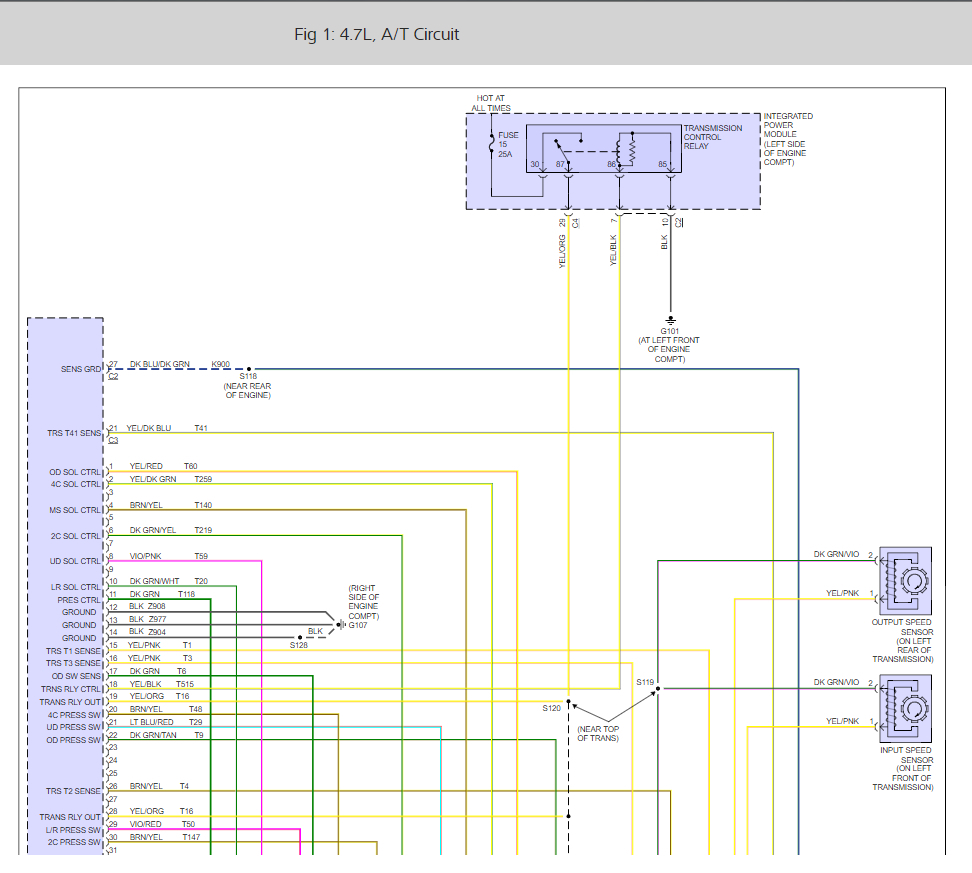Viewport: 972px width, 873px height.
Task: Click the K900 circuit label
Action: coord(220,365)
